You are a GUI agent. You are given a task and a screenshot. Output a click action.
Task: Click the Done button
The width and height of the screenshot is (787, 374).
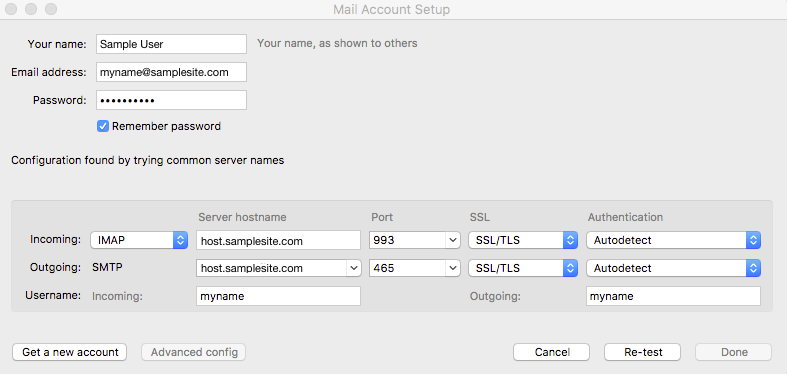pyautogui.click(x=733, y=352)
